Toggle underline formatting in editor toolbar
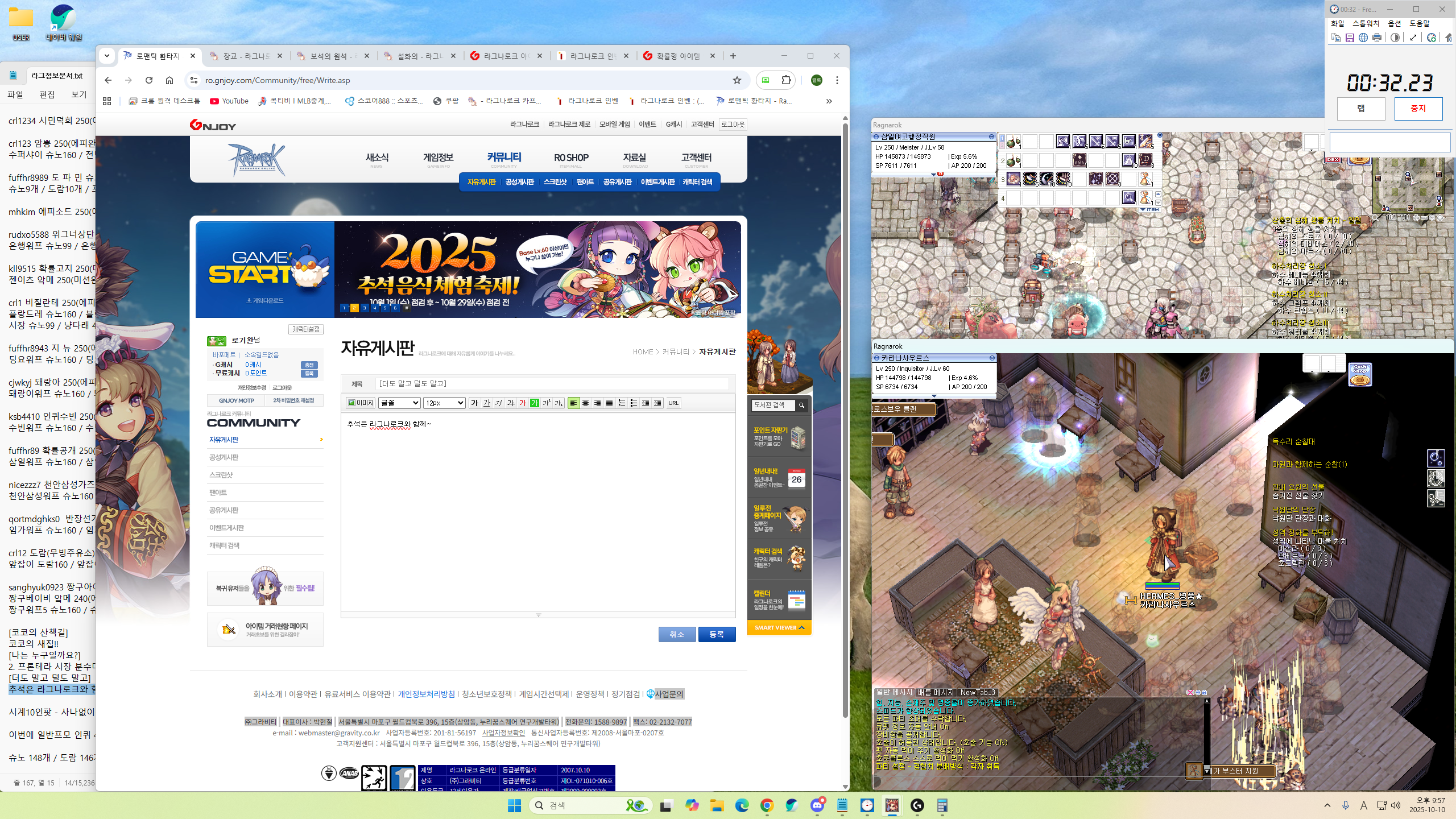 tap(487, 403)
